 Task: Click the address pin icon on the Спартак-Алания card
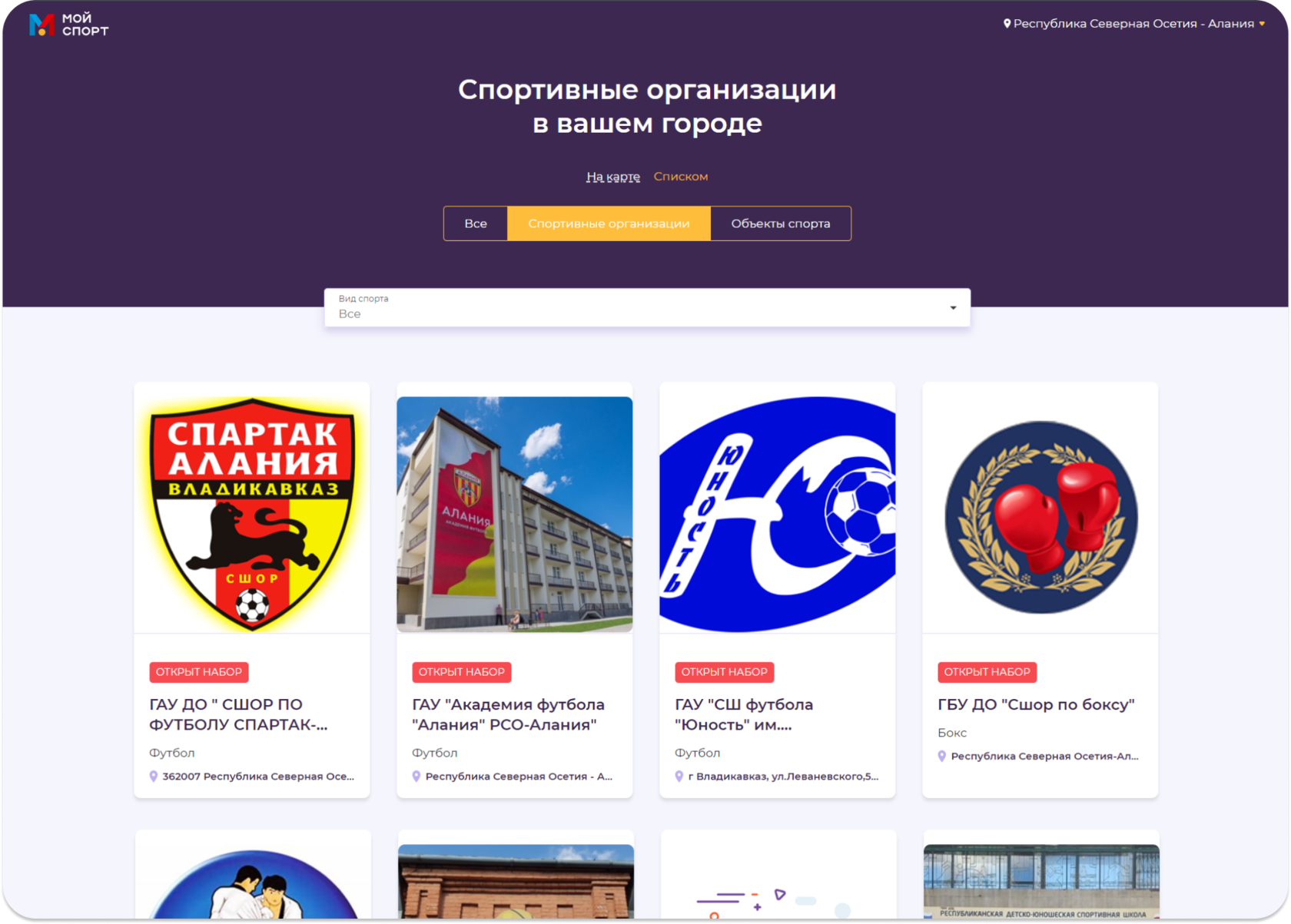pyautogui.click(x=154, y=777)
